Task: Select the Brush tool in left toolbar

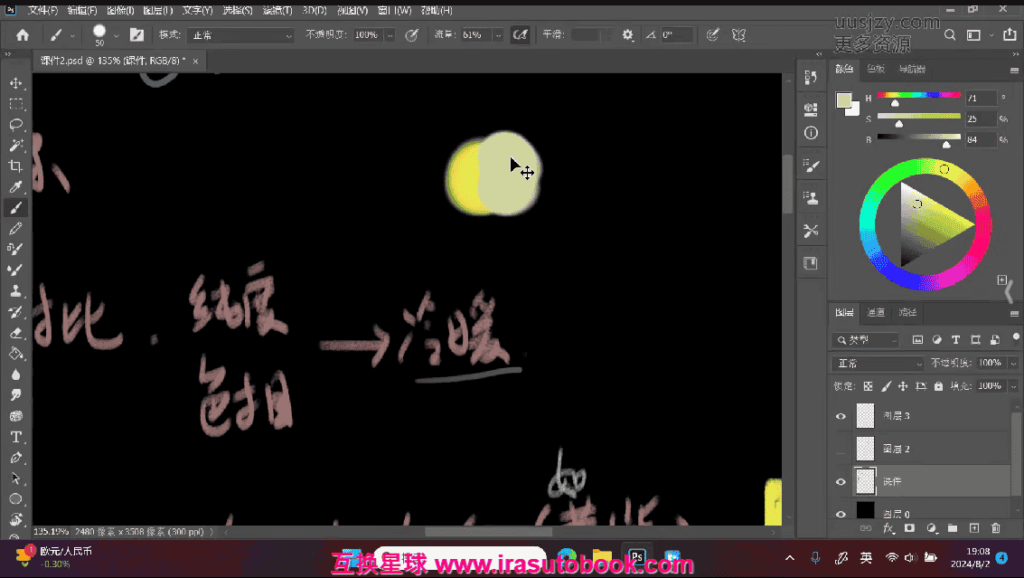Action: pyautogui.click(x=16, y=208)
